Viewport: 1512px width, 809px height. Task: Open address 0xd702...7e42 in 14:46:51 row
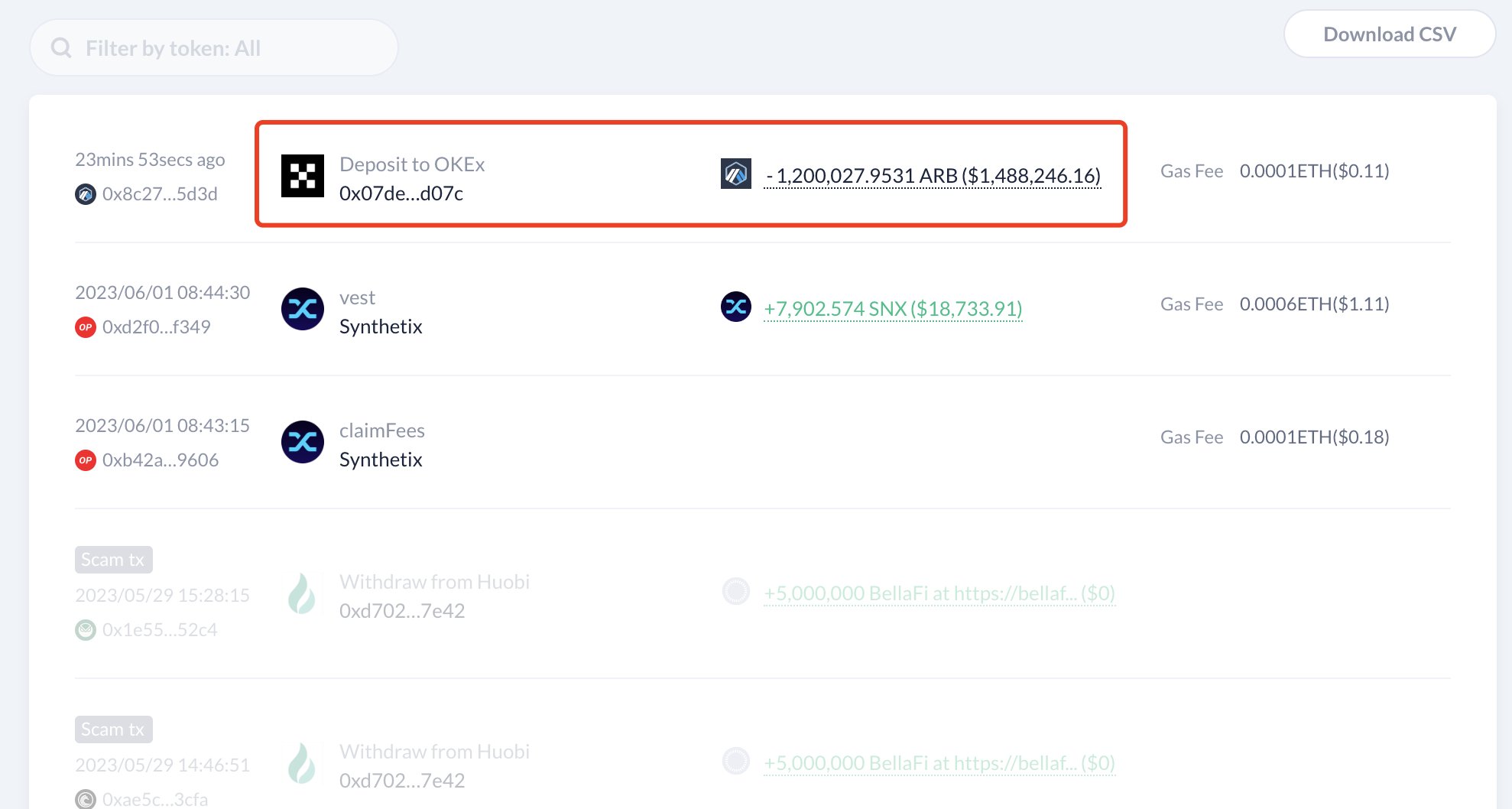click(x=402, y=781)
